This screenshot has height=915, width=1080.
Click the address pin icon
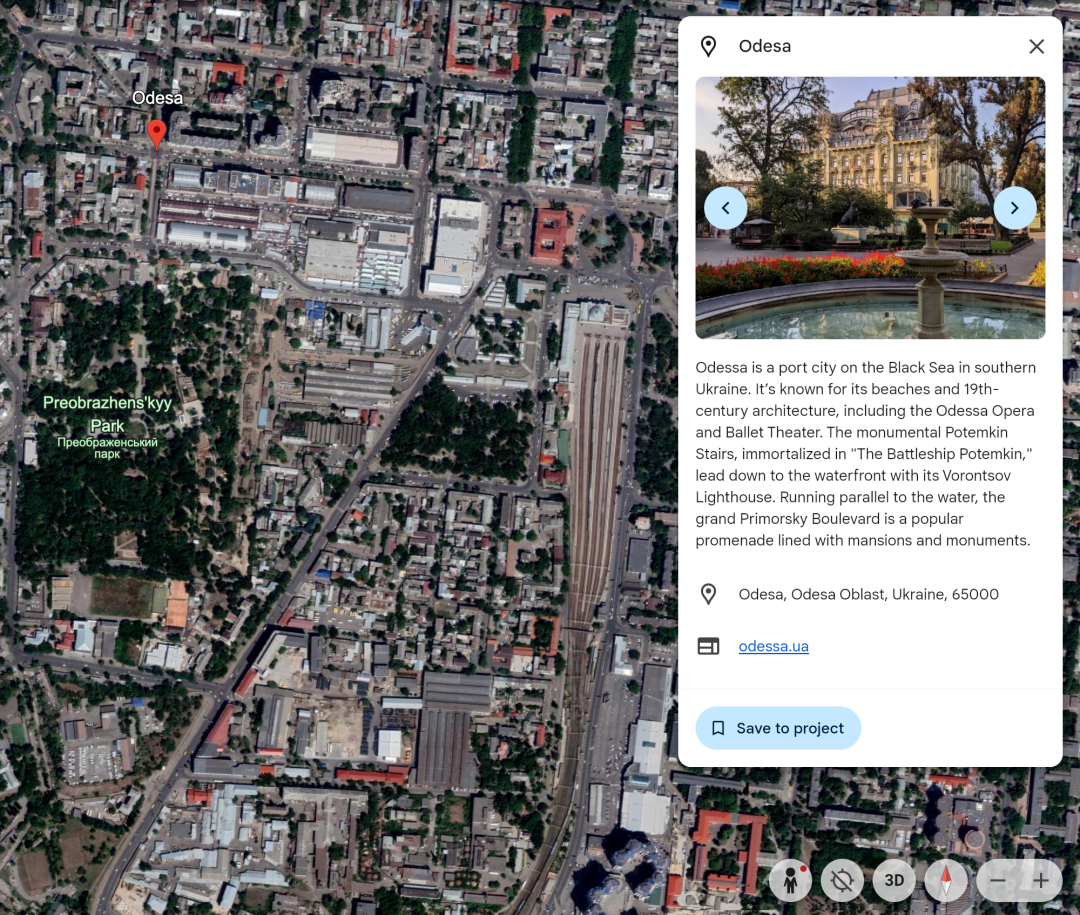(x=708, y=594)
